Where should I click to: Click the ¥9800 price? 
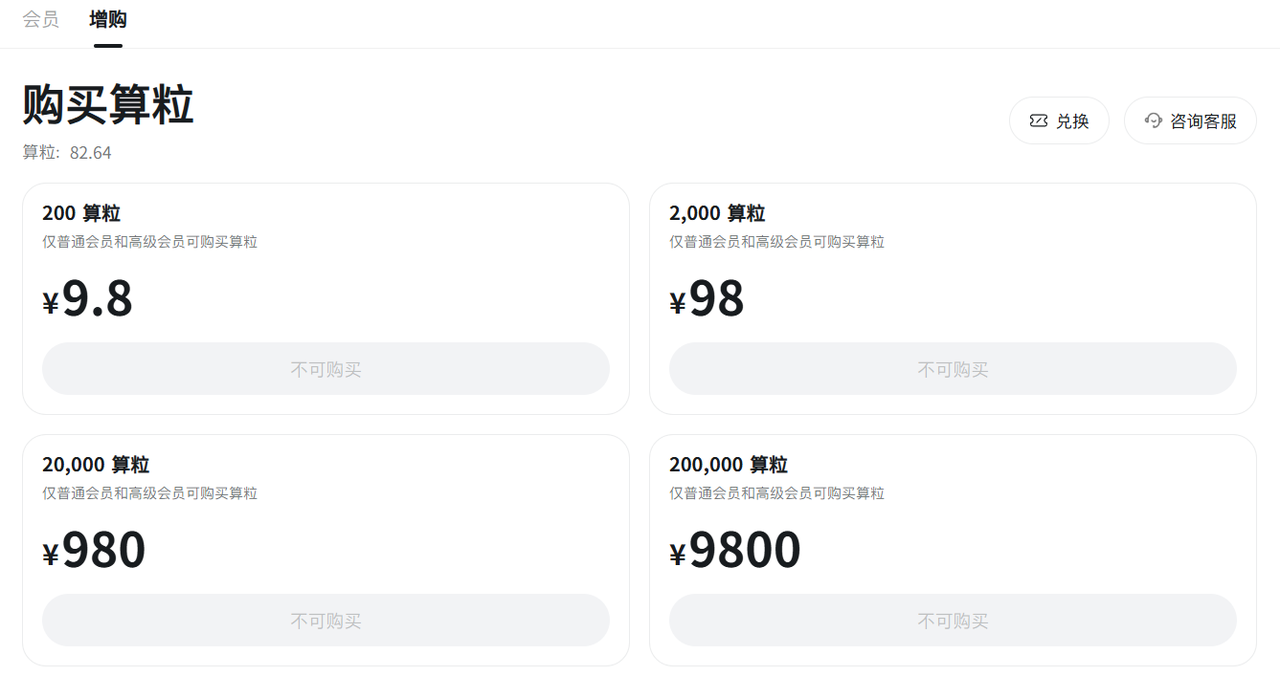tap(735, 550)
